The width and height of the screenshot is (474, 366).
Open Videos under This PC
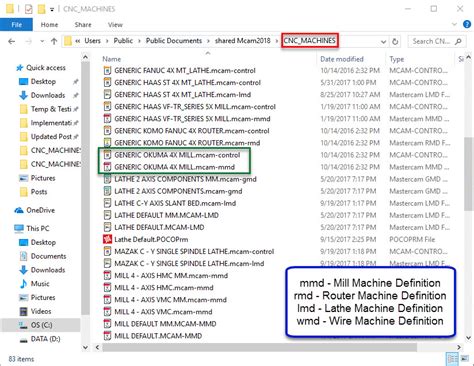(x=41, y=311)
